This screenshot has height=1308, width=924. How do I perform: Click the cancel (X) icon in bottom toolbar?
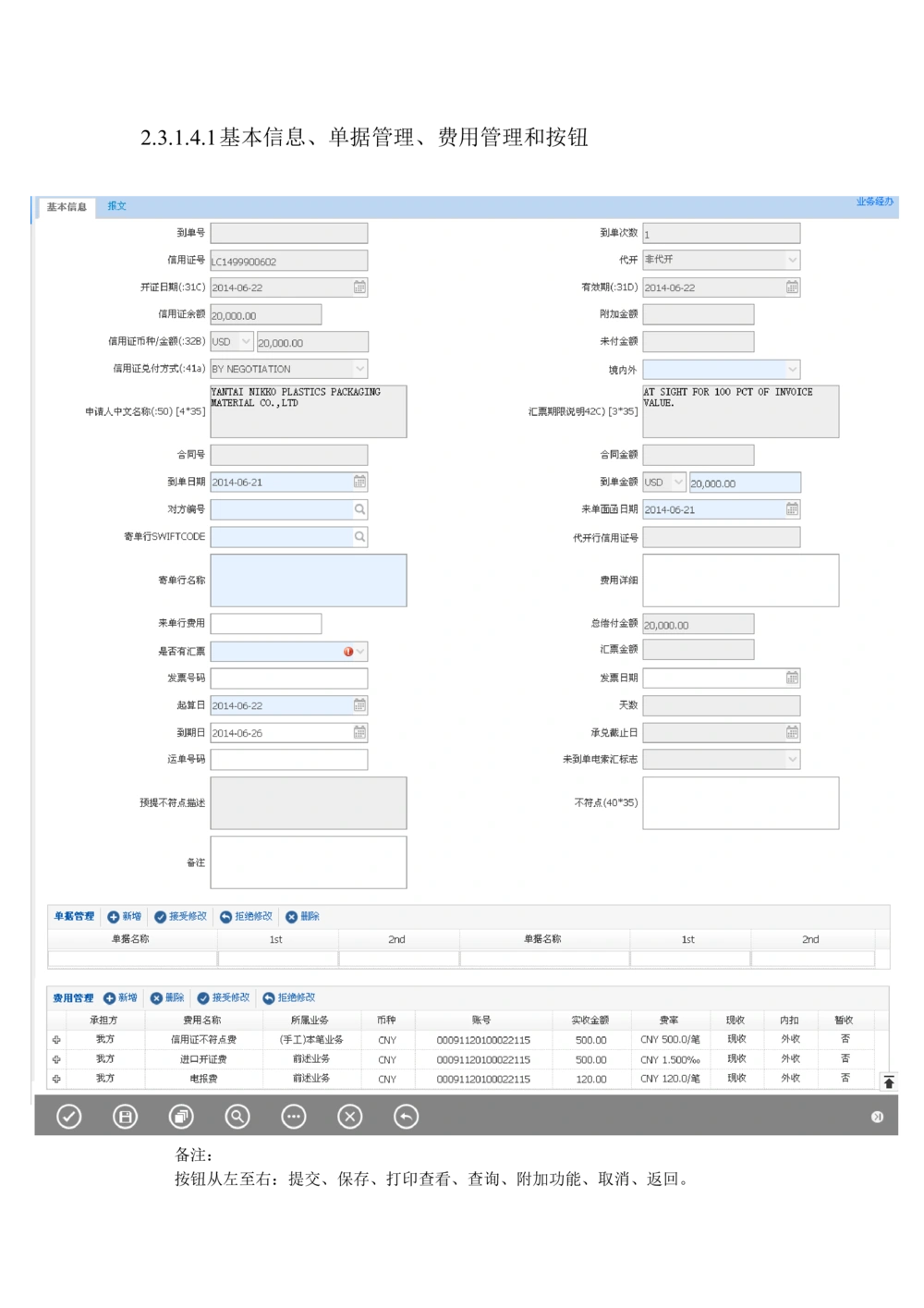350,1117
